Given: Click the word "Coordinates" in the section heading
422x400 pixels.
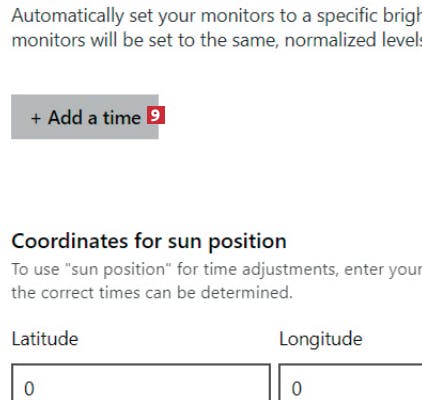Looking at the screenshot, I should (x=70, y=241).
